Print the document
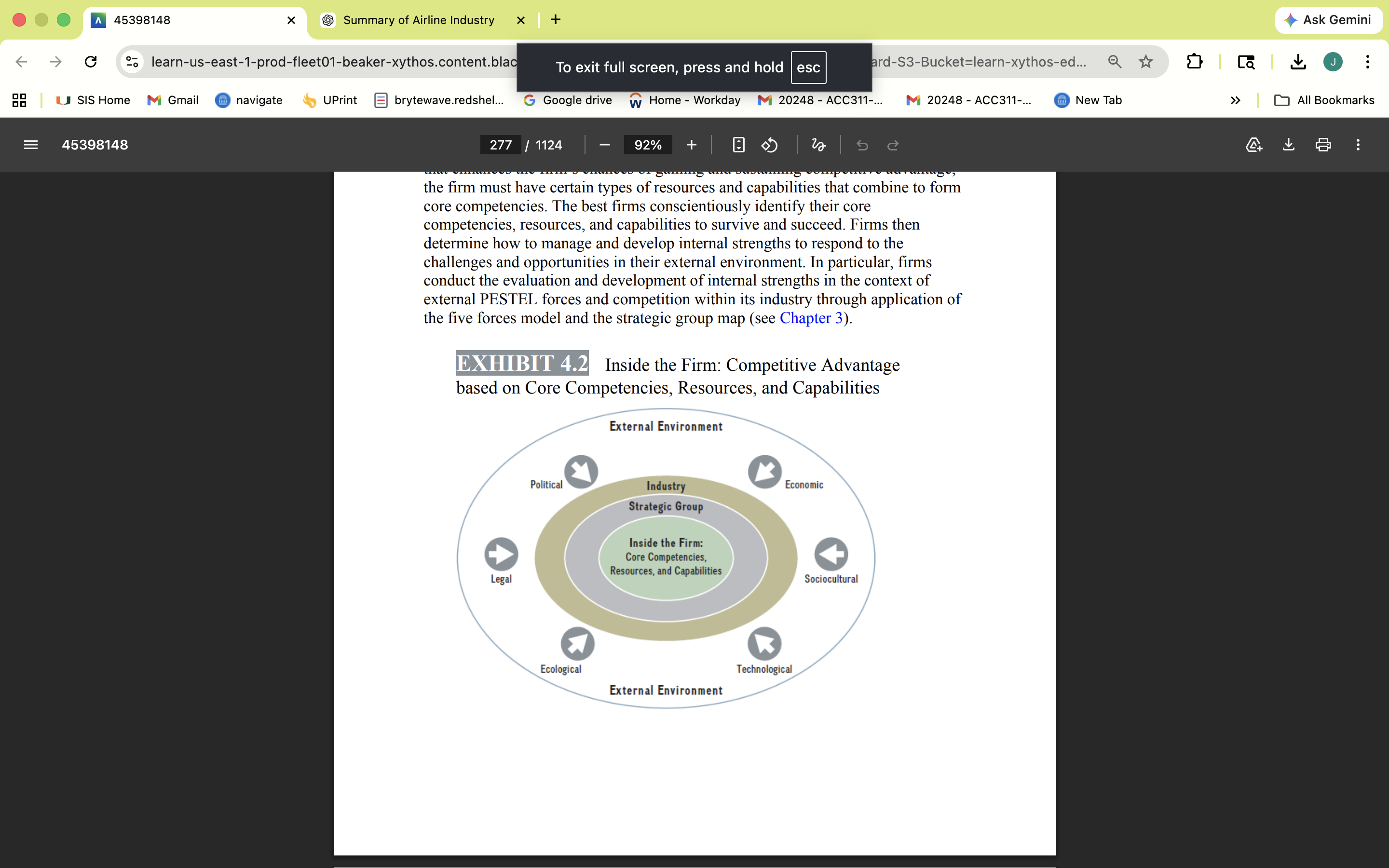This screenshot has width=1389, height=868. [x=1323, y=145]
